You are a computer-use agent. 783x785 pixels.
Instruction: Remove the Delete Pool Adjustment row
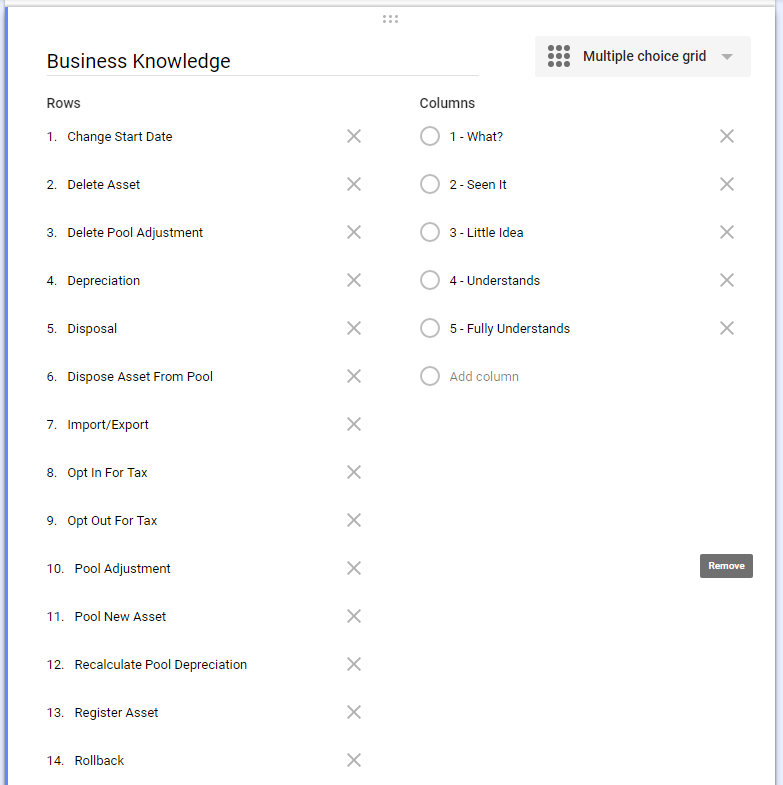coord(354,232)
